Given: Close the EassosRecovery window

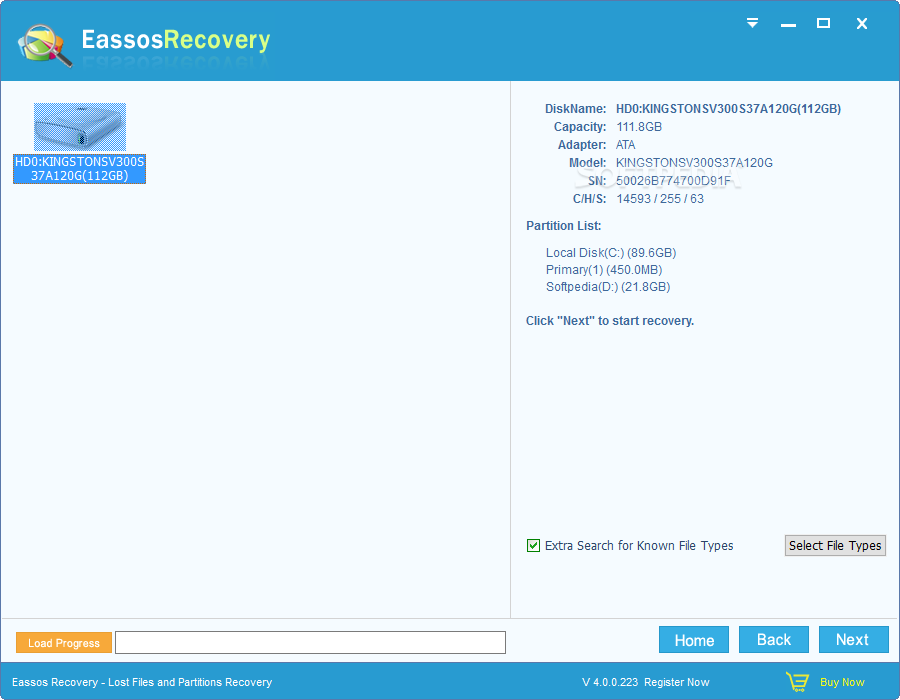Looking at the screenshot, I should point(862,24).
